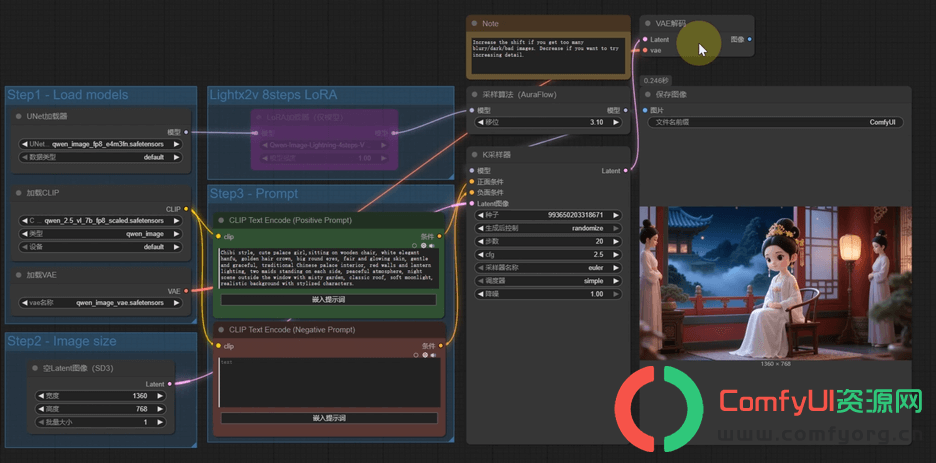Open the 生成后控制 randomize dropdown
Viewport: 936px width, 463px height.
coord(548,229)
